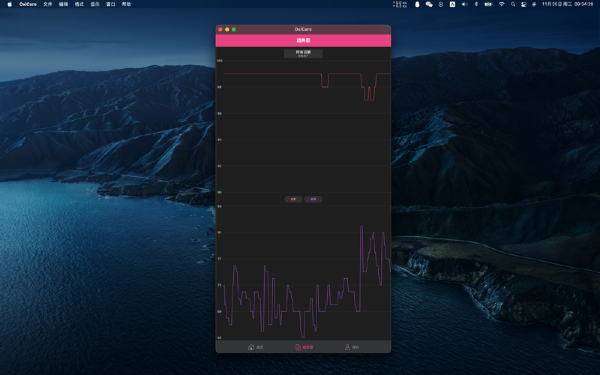The image size is (600, 375).
Task: Open the 帮助 menu in menu bar
Action: click(x=126, y=4)
